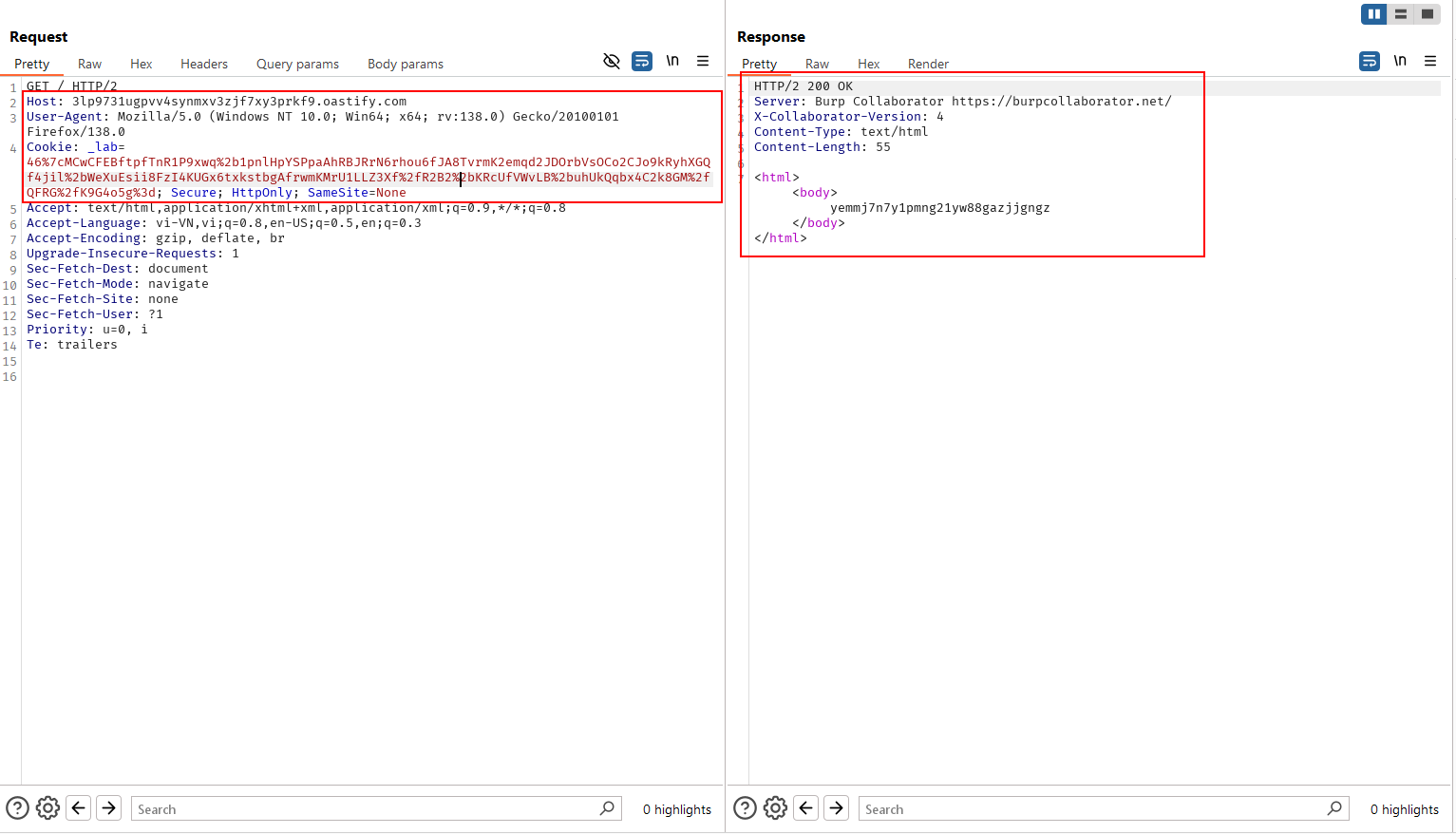1456x834 pixels.
Task: Switch to Response Hex tab
Action: pos(869,64)
